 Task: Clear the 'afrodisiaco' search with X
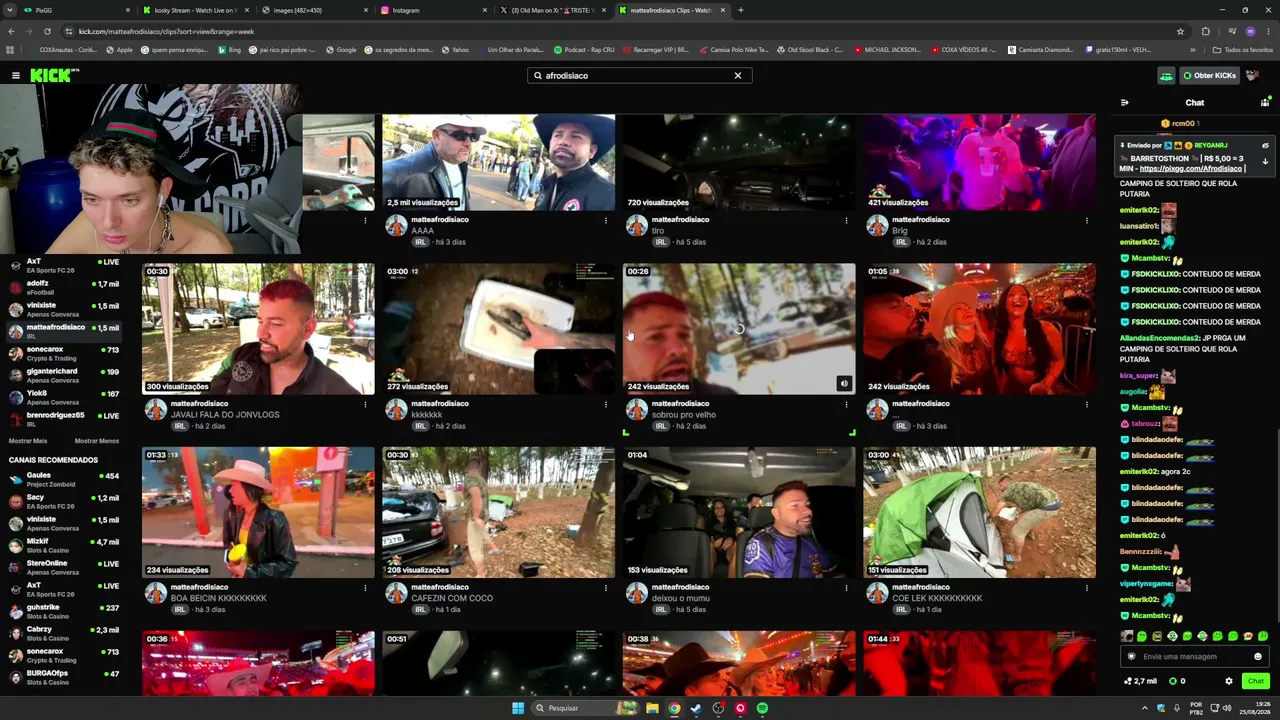click(738, 75)
